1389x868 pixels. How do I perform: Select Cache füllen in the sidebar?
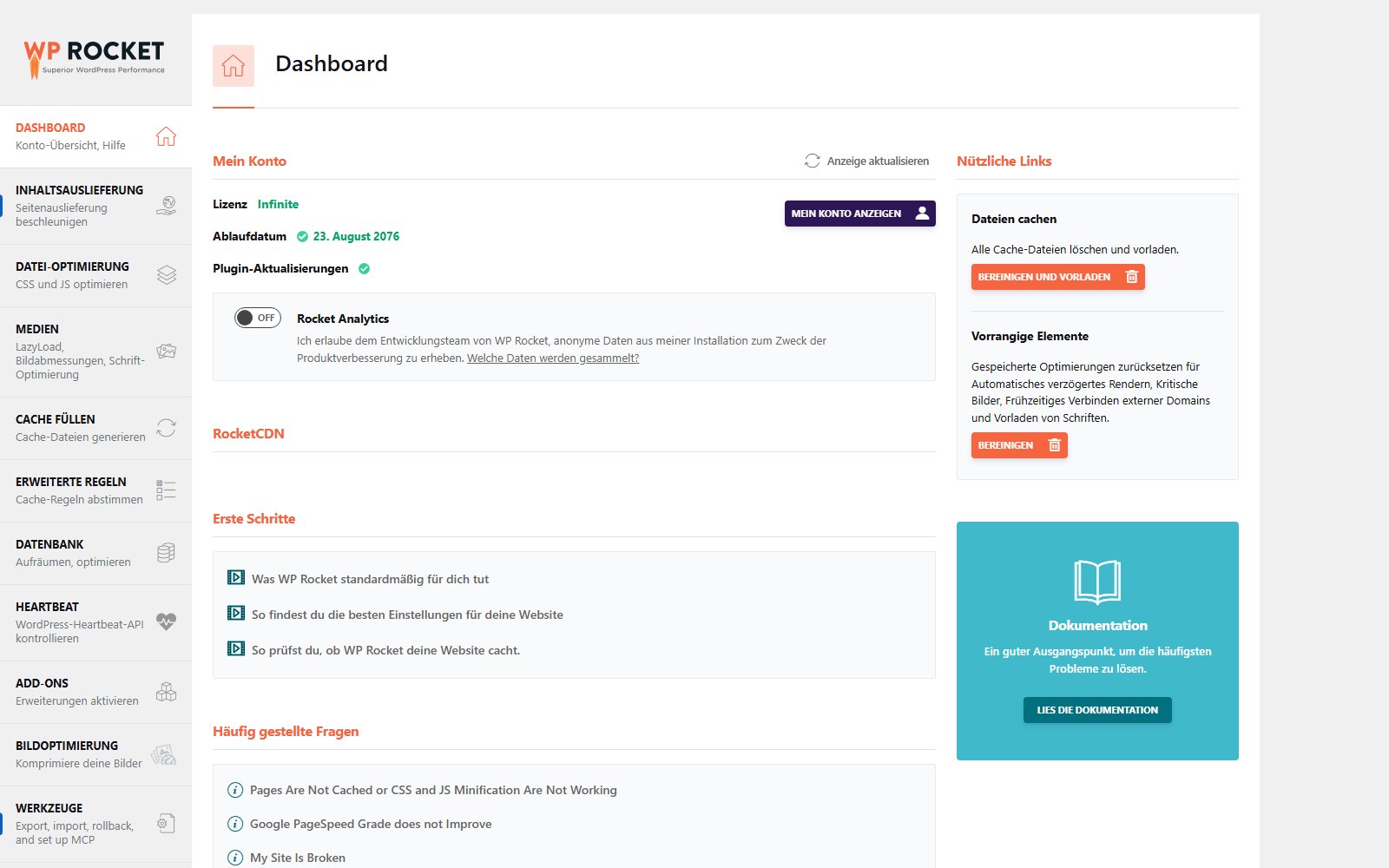pos(95,428)
